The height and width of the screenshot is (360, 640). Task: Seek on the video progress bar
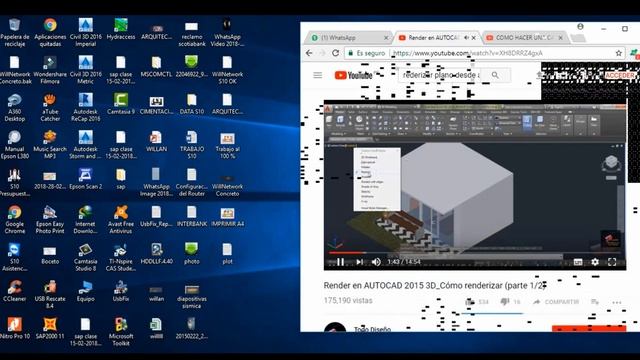(475, 253)
